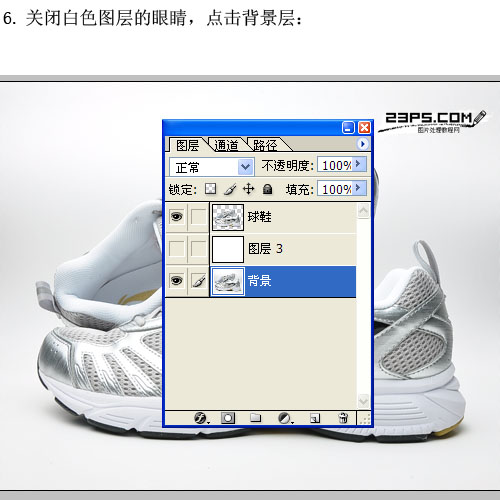This screenshot has width=500, height=500.
Task: Hide the 球鞋 layer eye
Action: [x=176, y=217]
